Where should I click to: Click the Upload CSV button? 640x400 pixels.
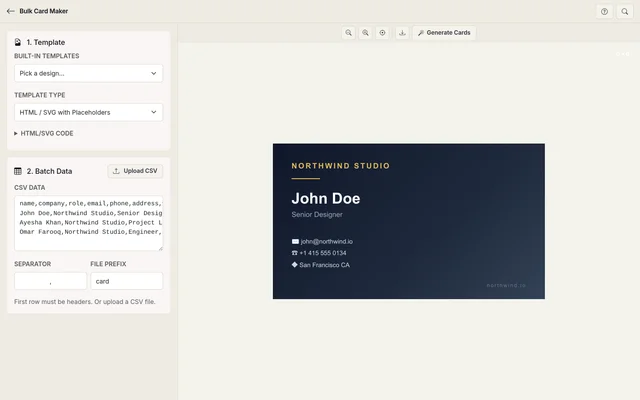[x=135, y=171]
